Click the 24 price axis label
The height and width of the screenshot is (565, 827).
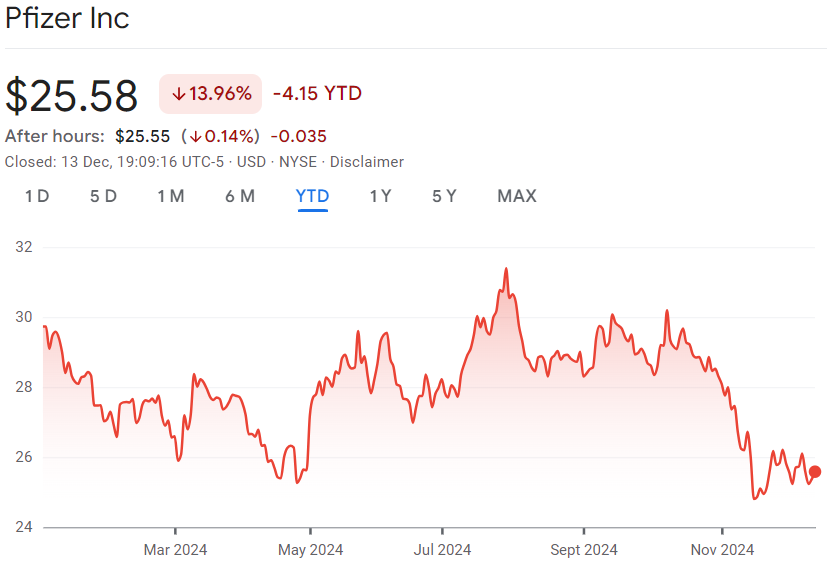coord(24,527)
